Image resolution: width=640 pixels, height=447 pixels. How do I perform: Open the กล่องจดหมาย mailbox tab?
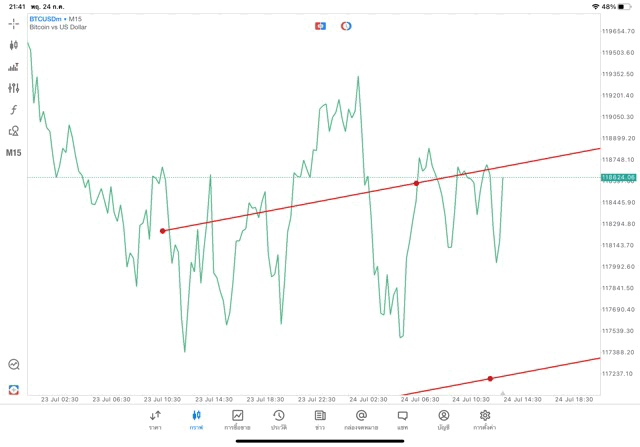pyautogui.click(x=361, y=420)
